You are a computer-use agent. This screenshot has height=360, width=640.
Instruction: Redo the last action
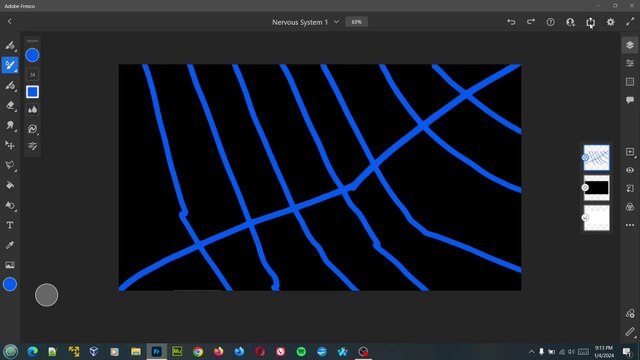point(531,22)
